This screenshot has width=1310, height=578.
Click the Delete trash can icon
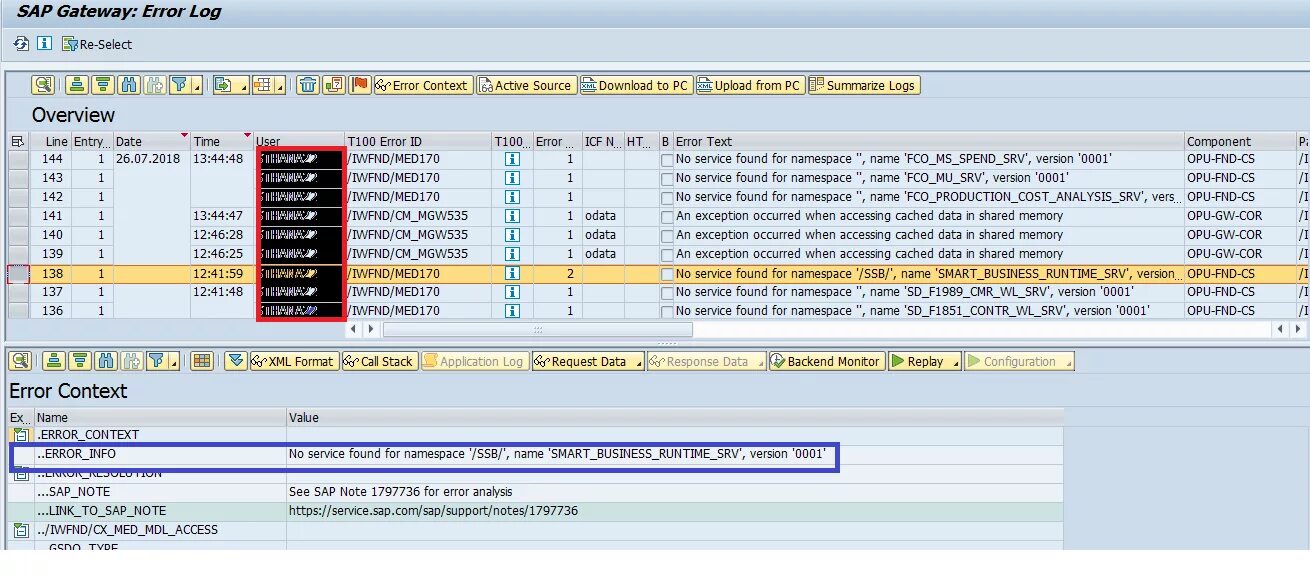coord(308,85)
